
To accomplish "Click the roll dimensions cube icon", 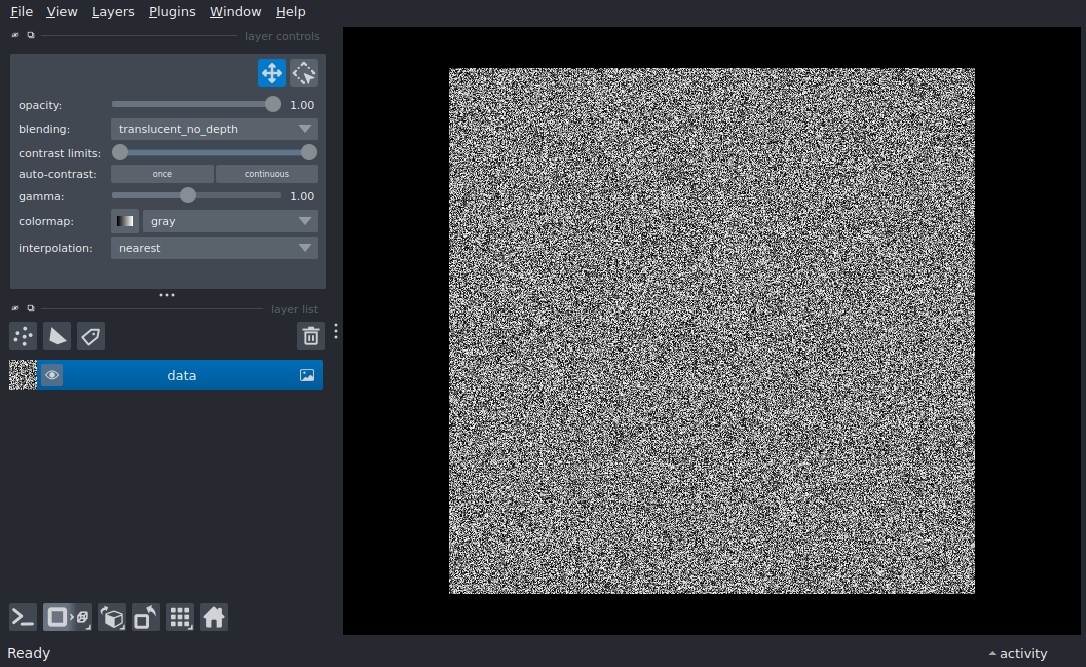I will [x=112, y=617].
